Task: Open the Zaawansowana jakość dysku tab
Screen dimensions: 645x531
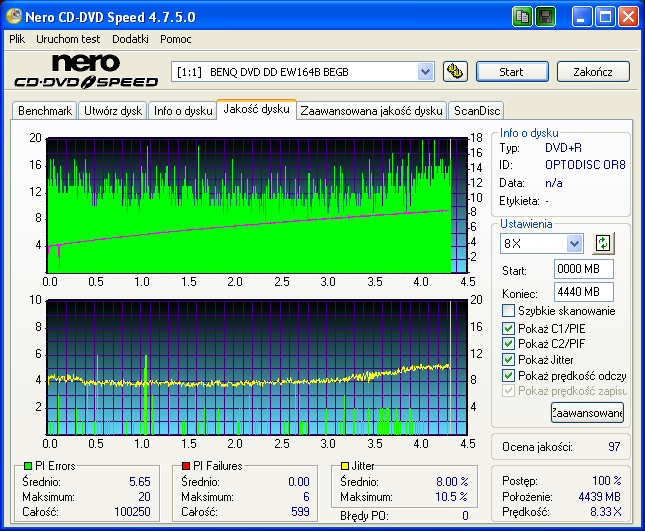Action: [x=371, y=111]
